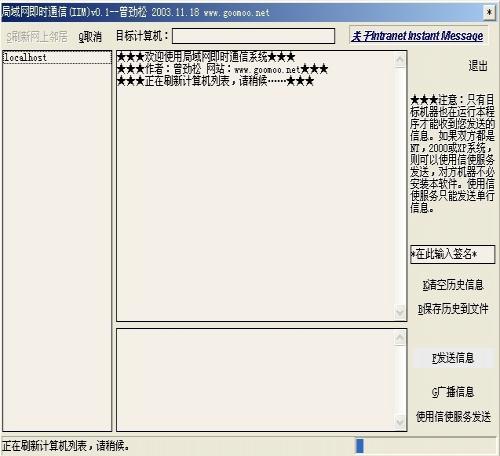
Task: Click the history pane scroll up arrow
Action: (x=400, y=60)
